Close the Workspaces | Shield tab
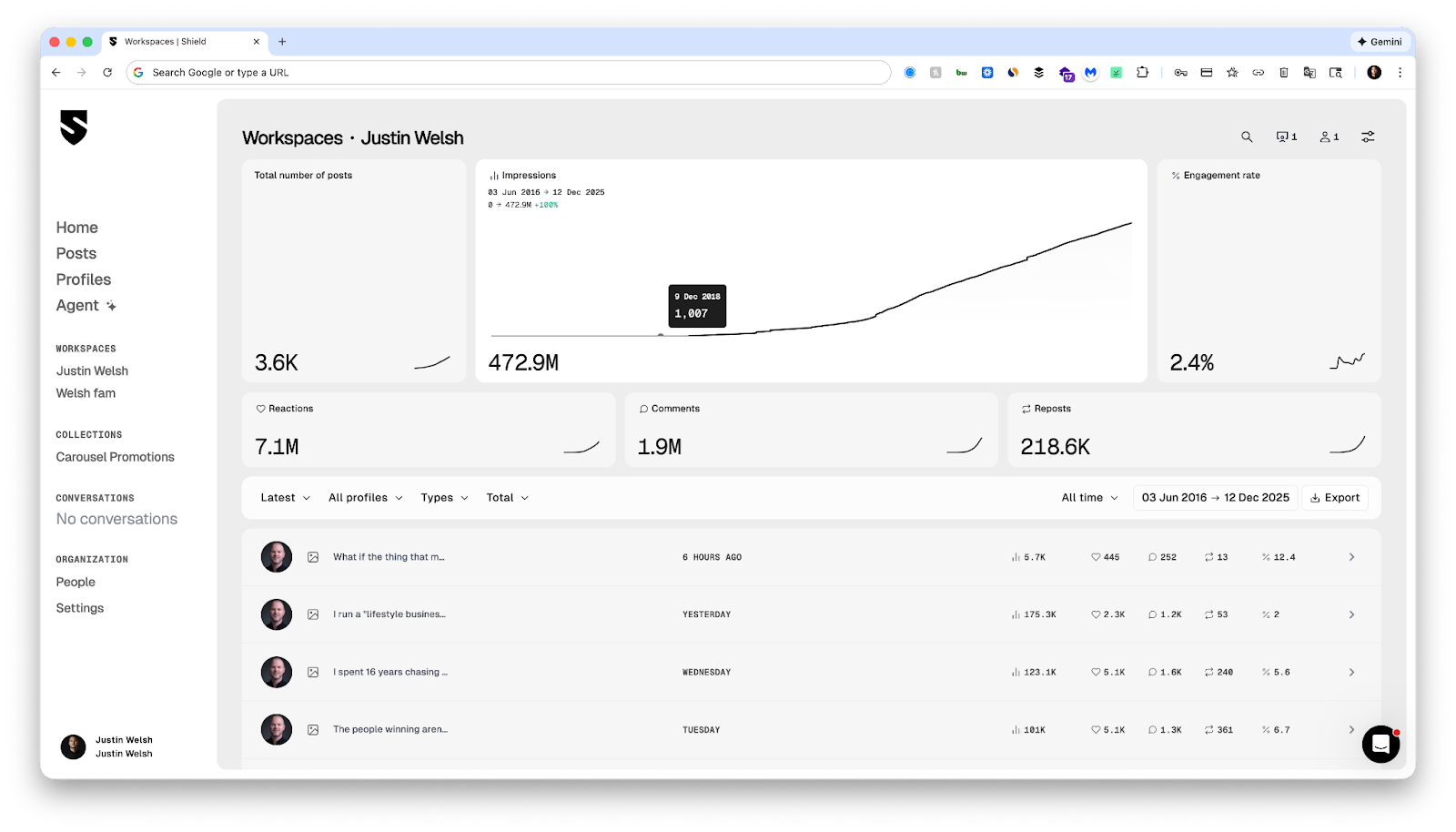The width and height of the screenshot is (1456, 832). pos(257,42)
